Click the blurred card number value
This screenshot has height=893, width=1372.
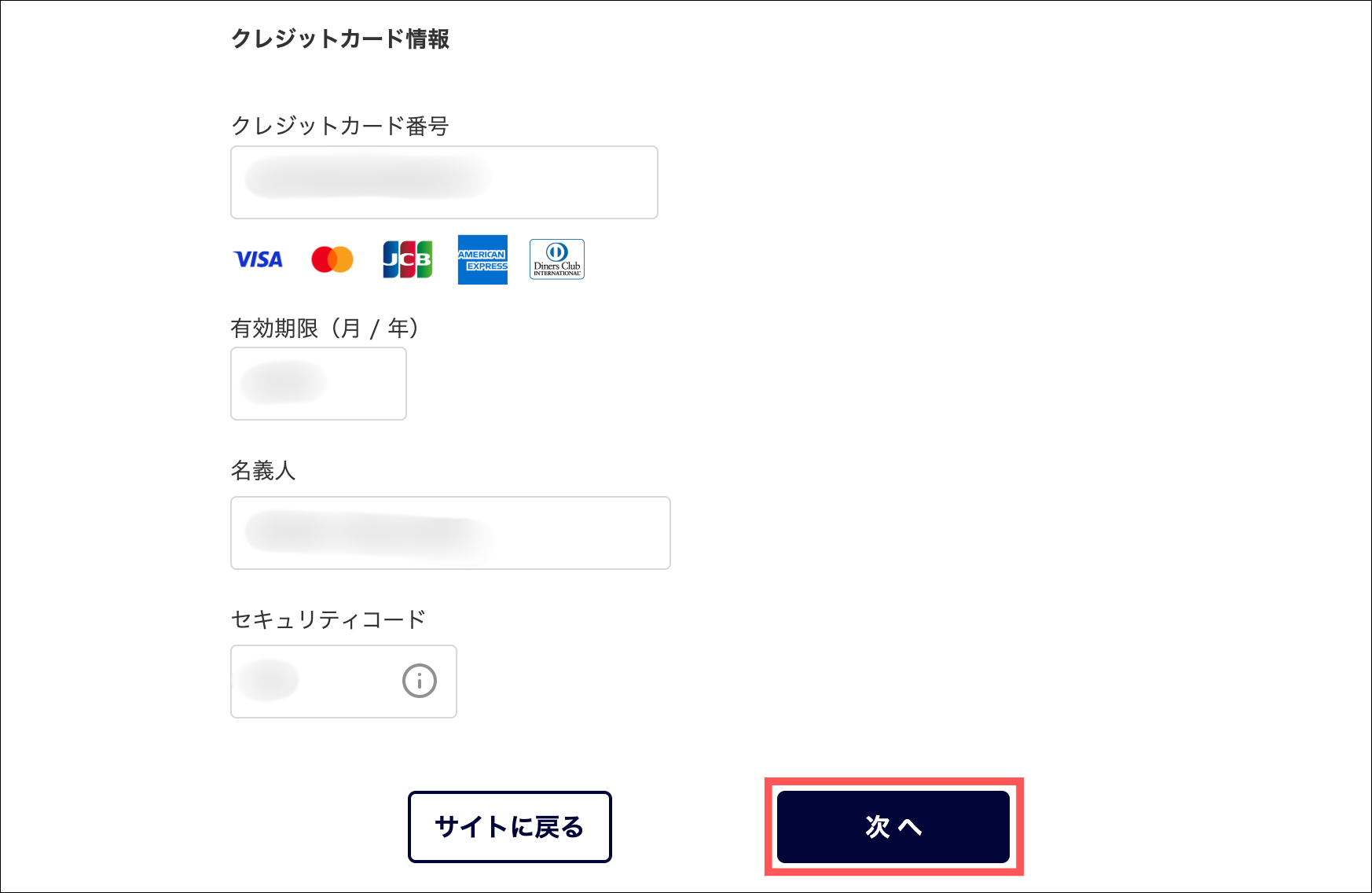point(367,178)
